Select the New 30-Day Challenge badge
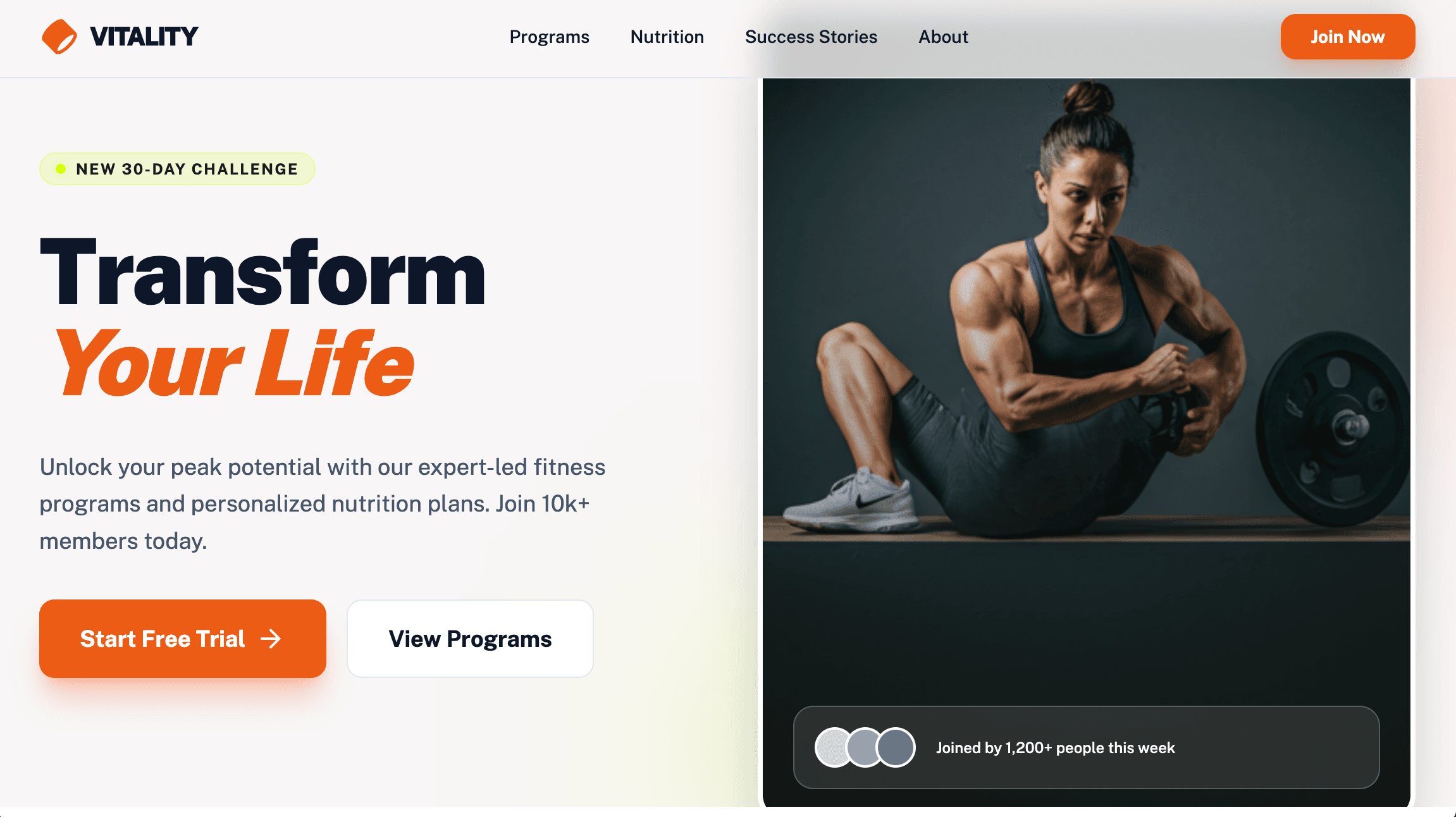The height and width of the screenshot is (817, 1456). 177,169
